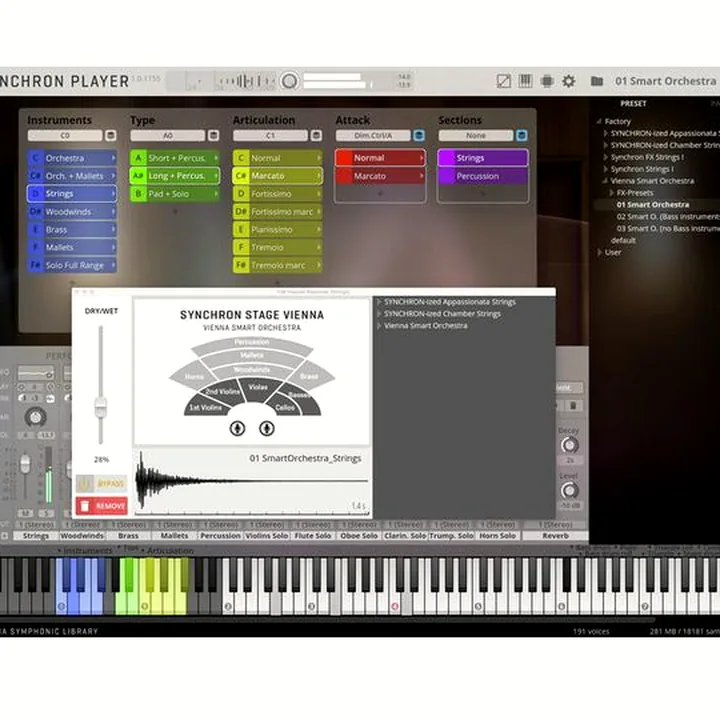This screenshot has width=720, height=720.
Task: Turn the Strings channel pan knob
Action: coord(35,417)
